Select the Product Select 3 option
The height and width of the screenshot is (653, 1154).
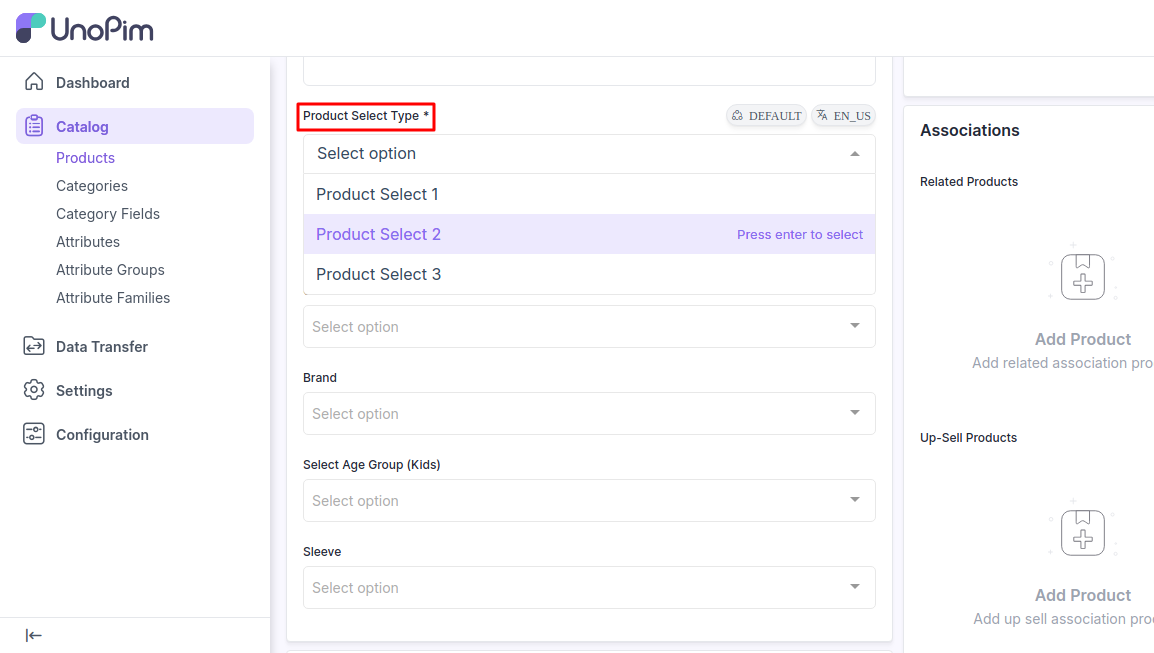[x=378, y=274]
